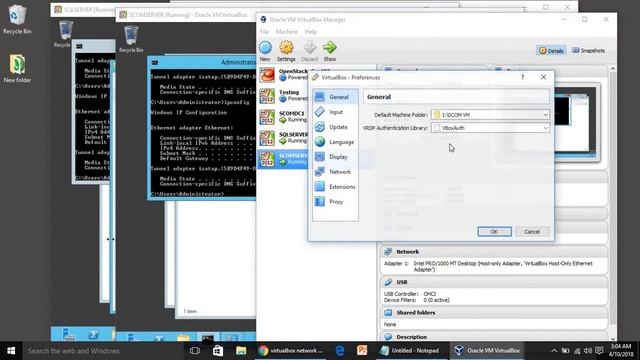Open the Store taskbar icon
Image resolution: width=640 pixels, height=360 pixels.
[x=218, y=351]
